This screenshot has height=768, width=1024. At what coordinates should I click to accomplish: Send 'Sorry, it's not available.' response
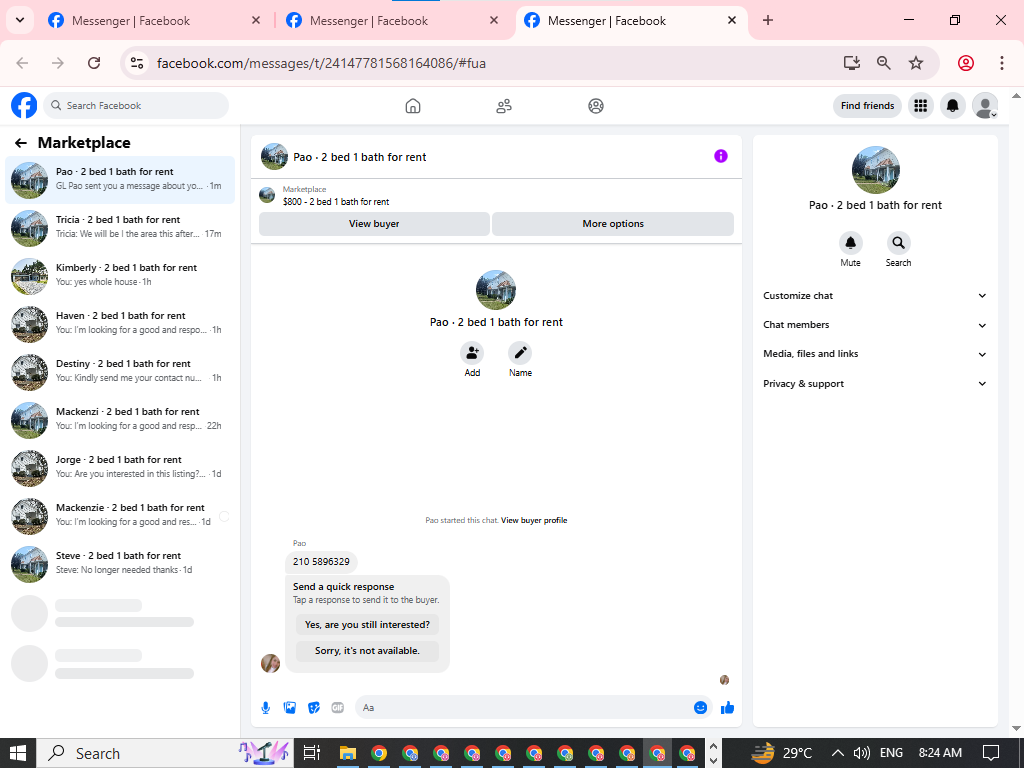(x=367, y=651)
